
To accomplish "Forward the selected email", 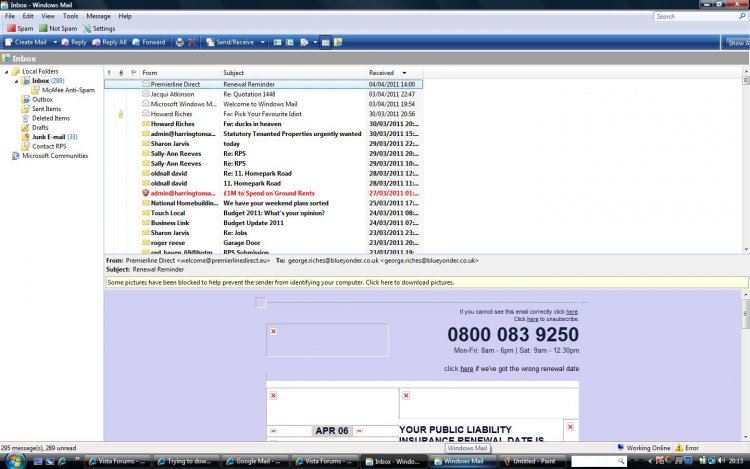I will [149, 42].
